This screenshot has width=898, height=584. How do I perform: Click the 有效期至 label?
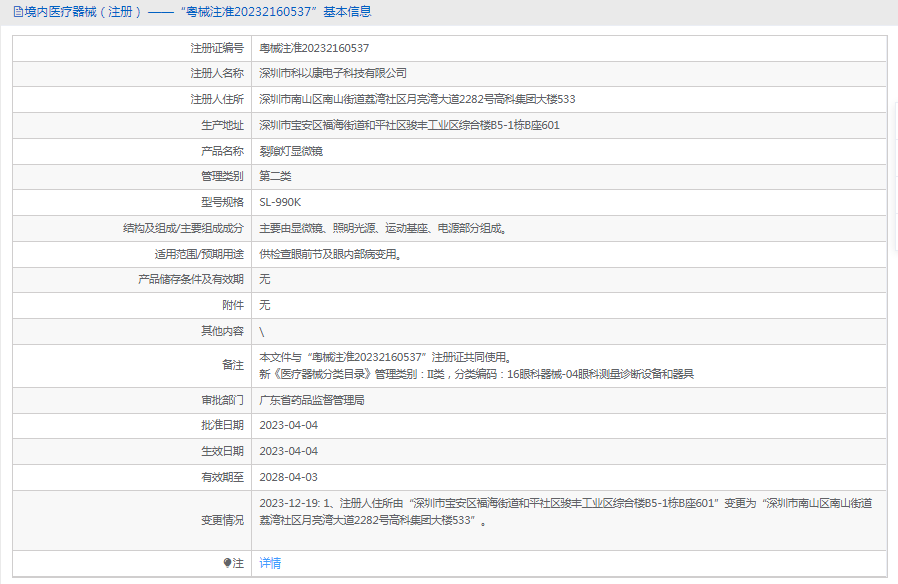(222, 478)
